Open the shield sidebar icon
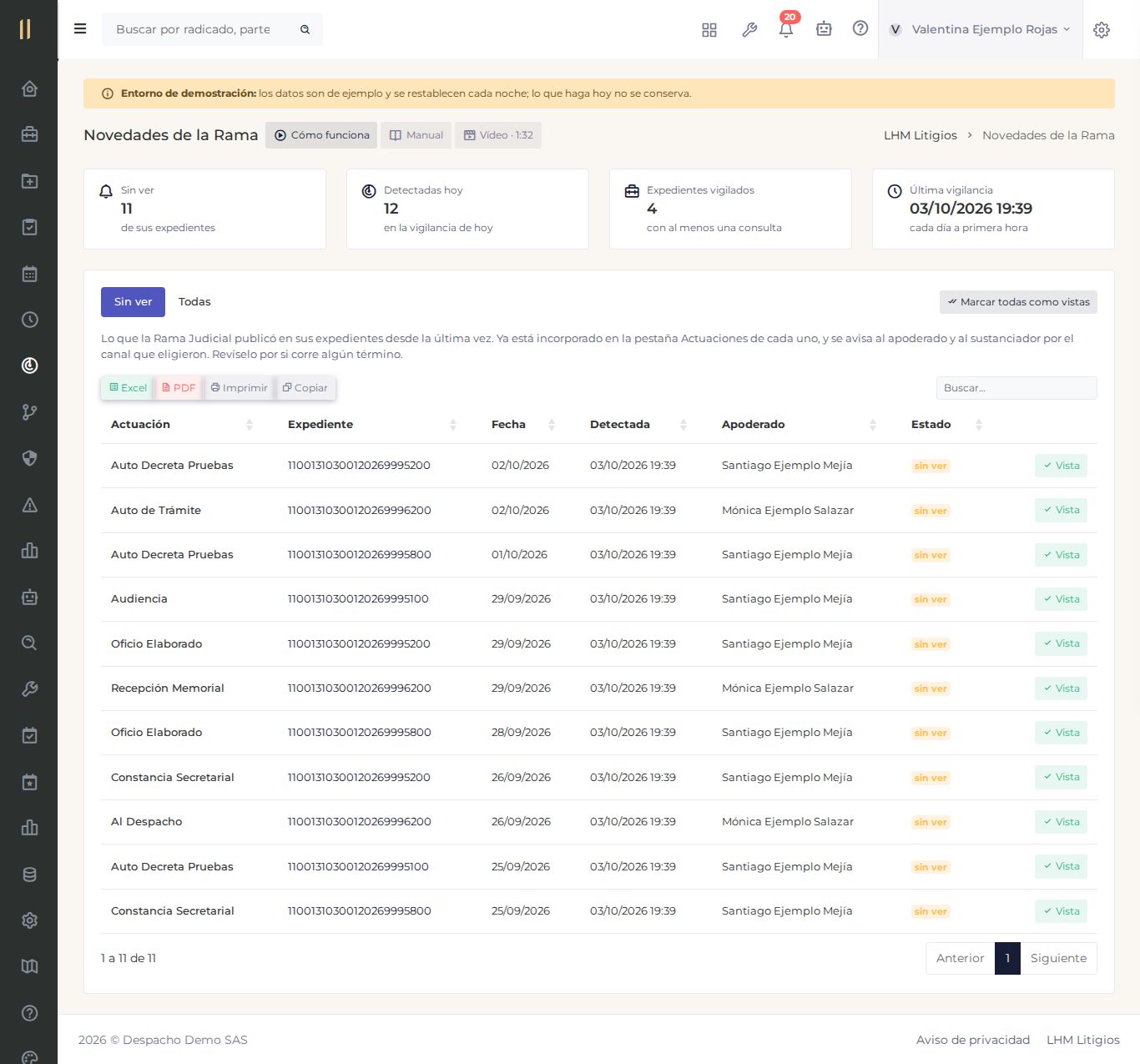 (29, 458)
